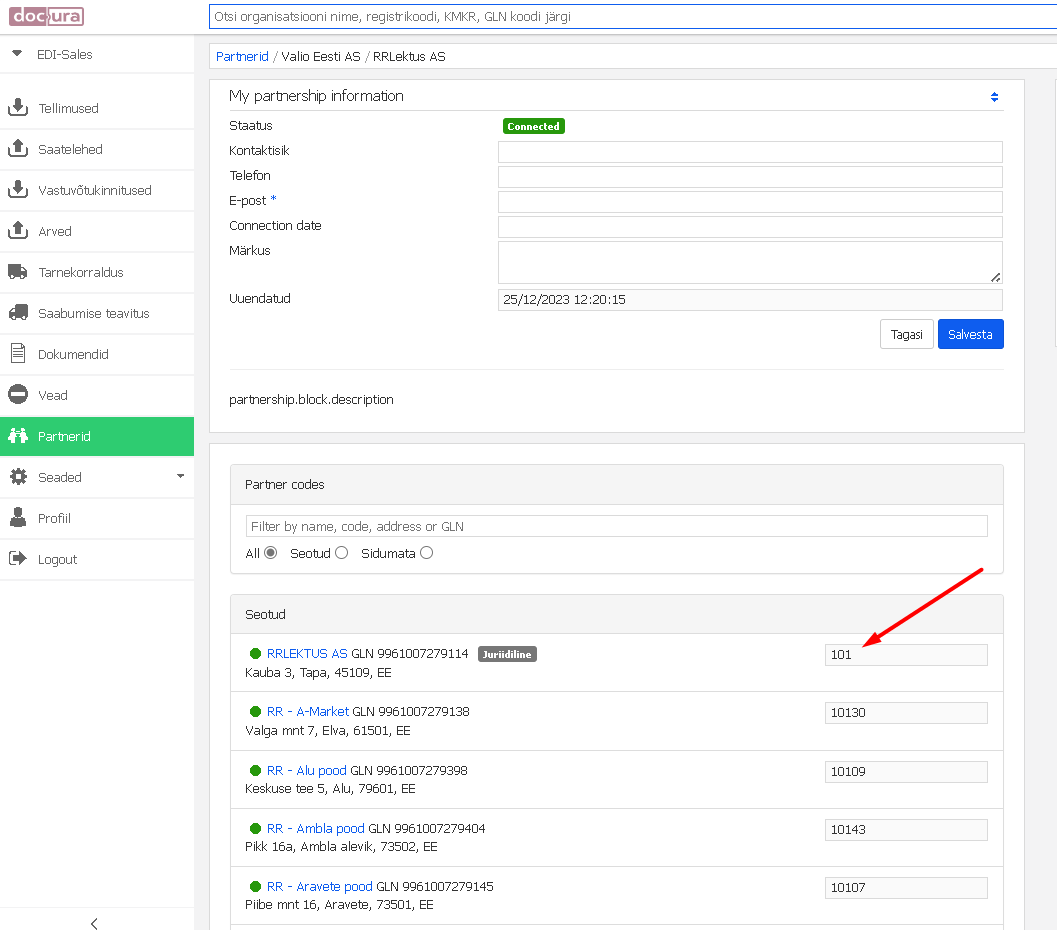This screenshot has height=930, width=1057.
Task: Click the Uuendatud date field
Action: pos(750,300)
